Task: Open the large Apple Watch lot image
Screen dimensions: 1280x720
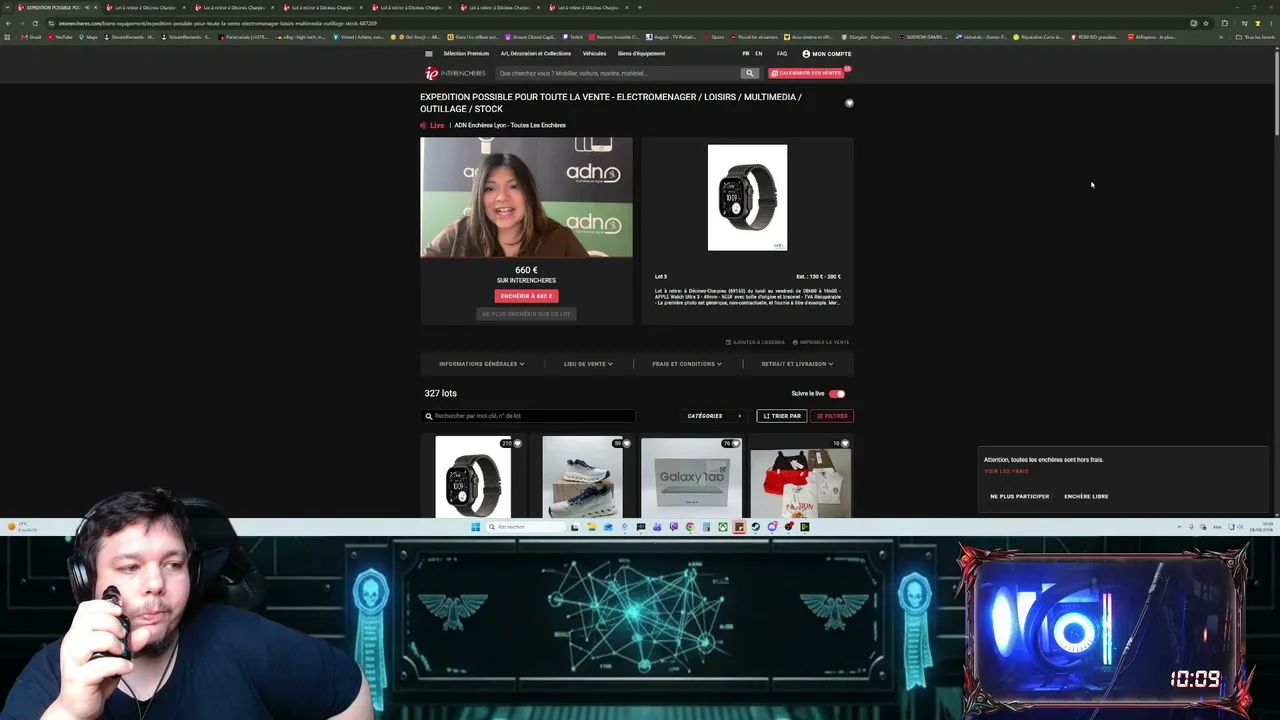Action: point(747,198)
